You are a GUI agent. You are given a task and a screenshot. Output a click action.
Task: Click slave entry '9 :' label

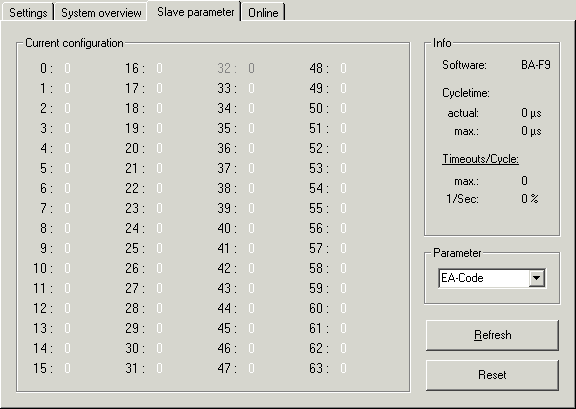point(46,248)
